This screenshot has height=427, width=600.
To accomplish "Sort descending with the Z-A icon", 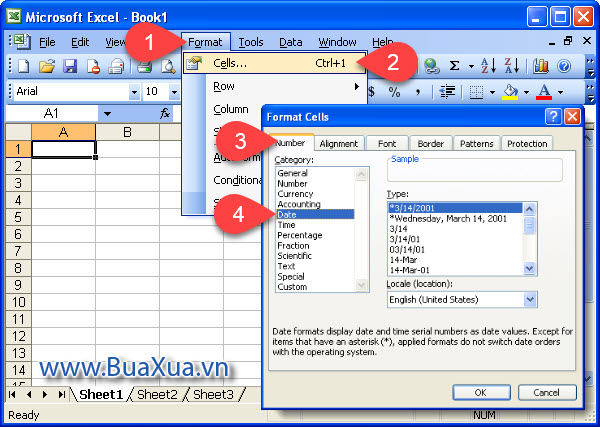I will tap(511, 66).
